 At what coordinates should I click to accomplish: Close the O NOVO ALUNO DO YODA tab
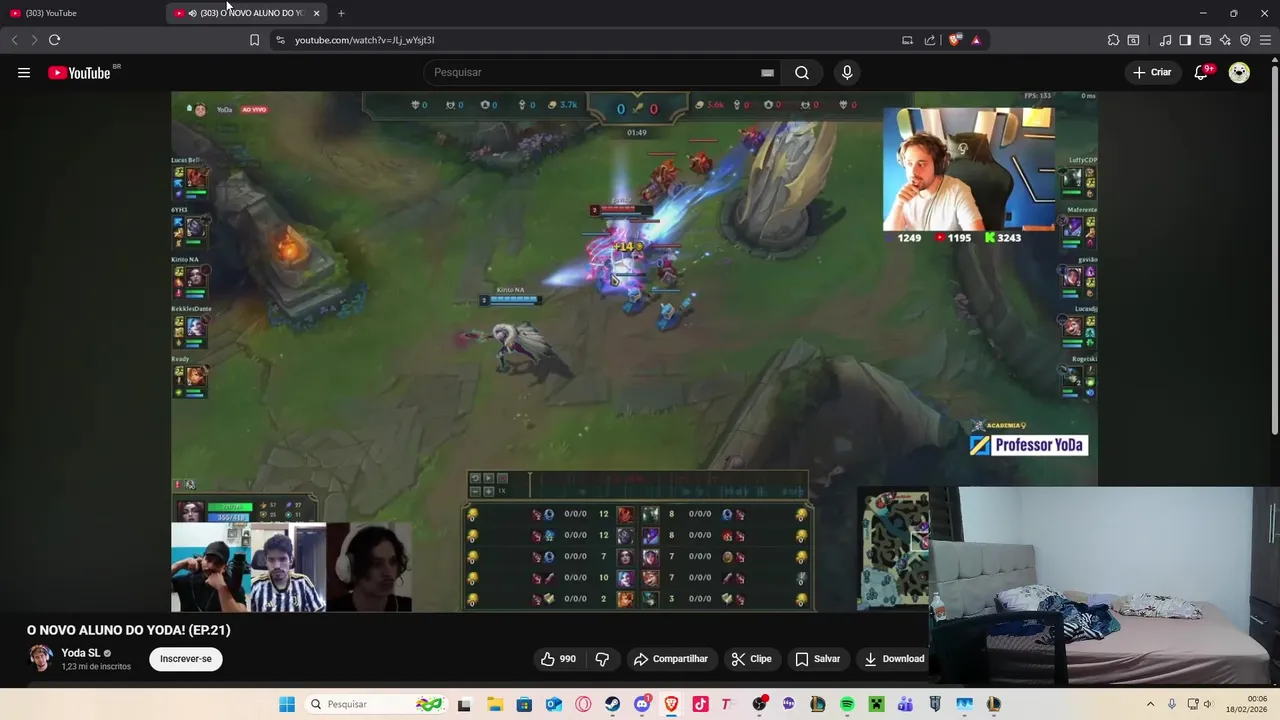point(316,13)
